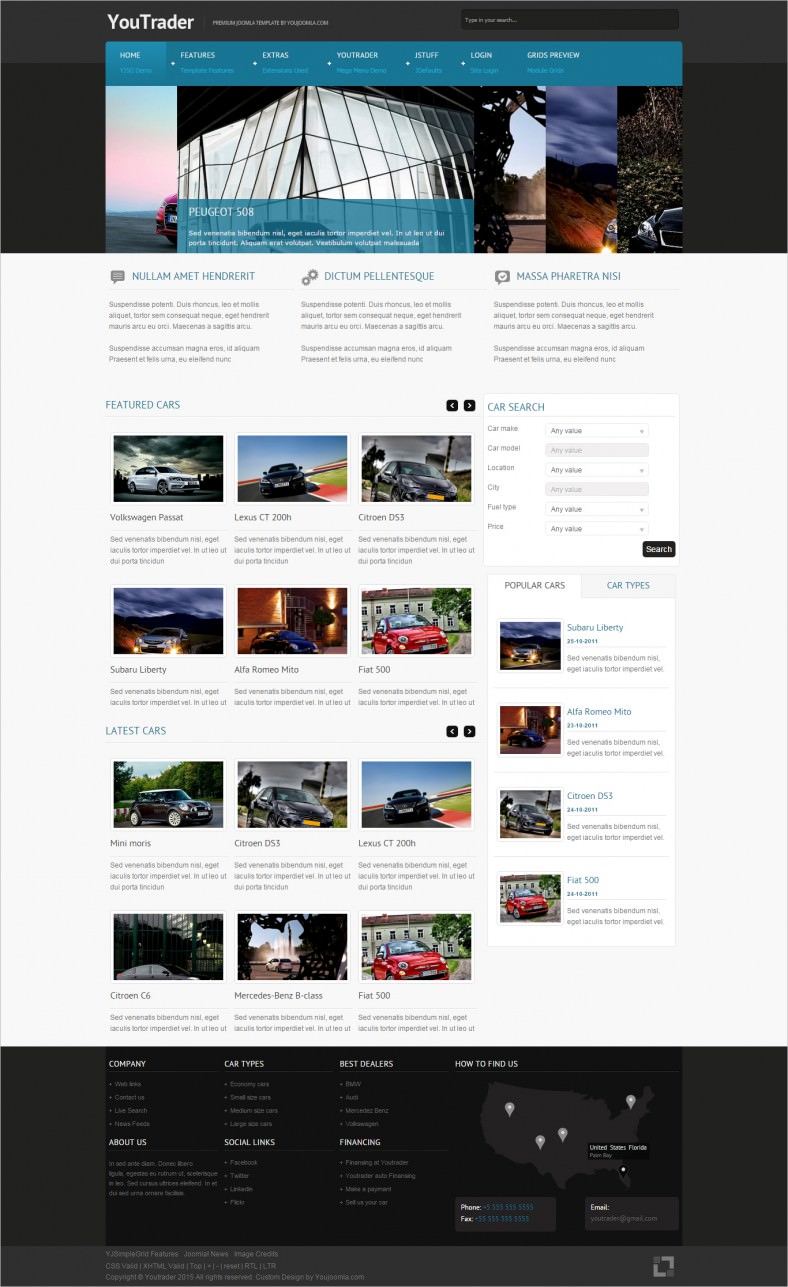Click the site search input field
Viewport: 788px width, 1287px height.
[569, 20]
